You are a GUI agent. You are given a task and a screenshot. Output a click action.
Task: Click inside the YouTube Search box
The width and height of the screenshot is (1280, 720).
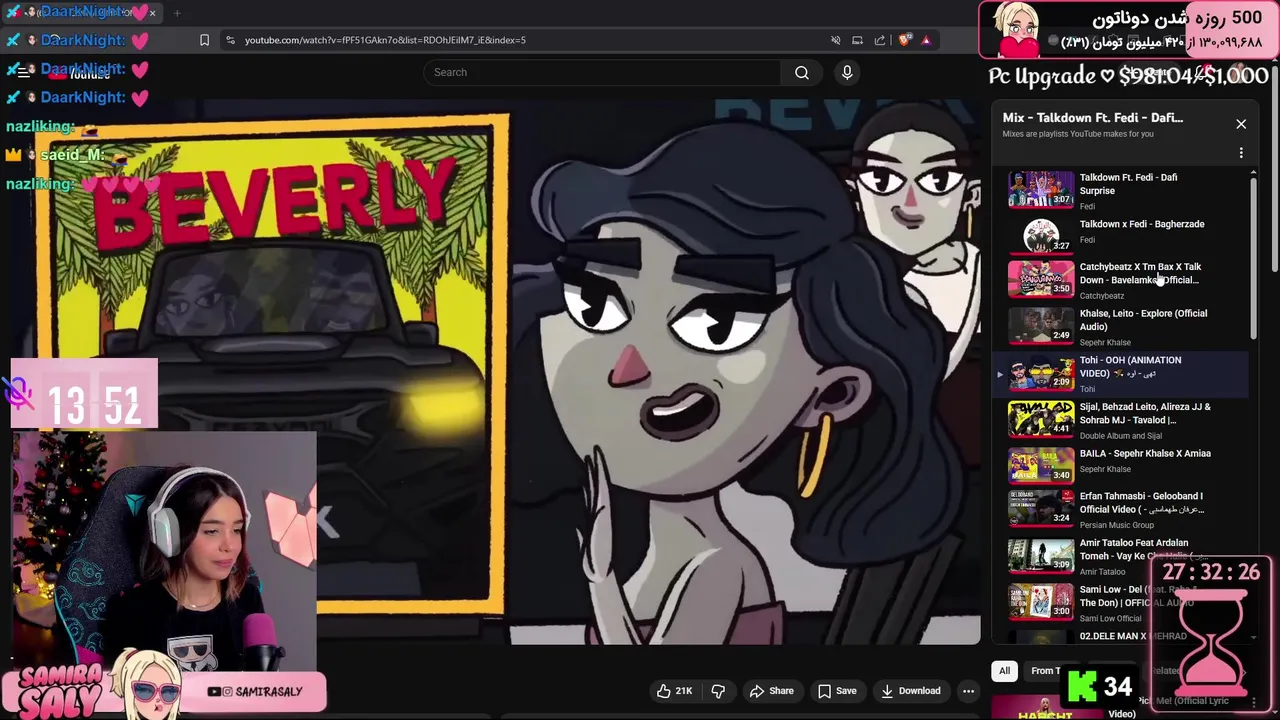point(603,72)
